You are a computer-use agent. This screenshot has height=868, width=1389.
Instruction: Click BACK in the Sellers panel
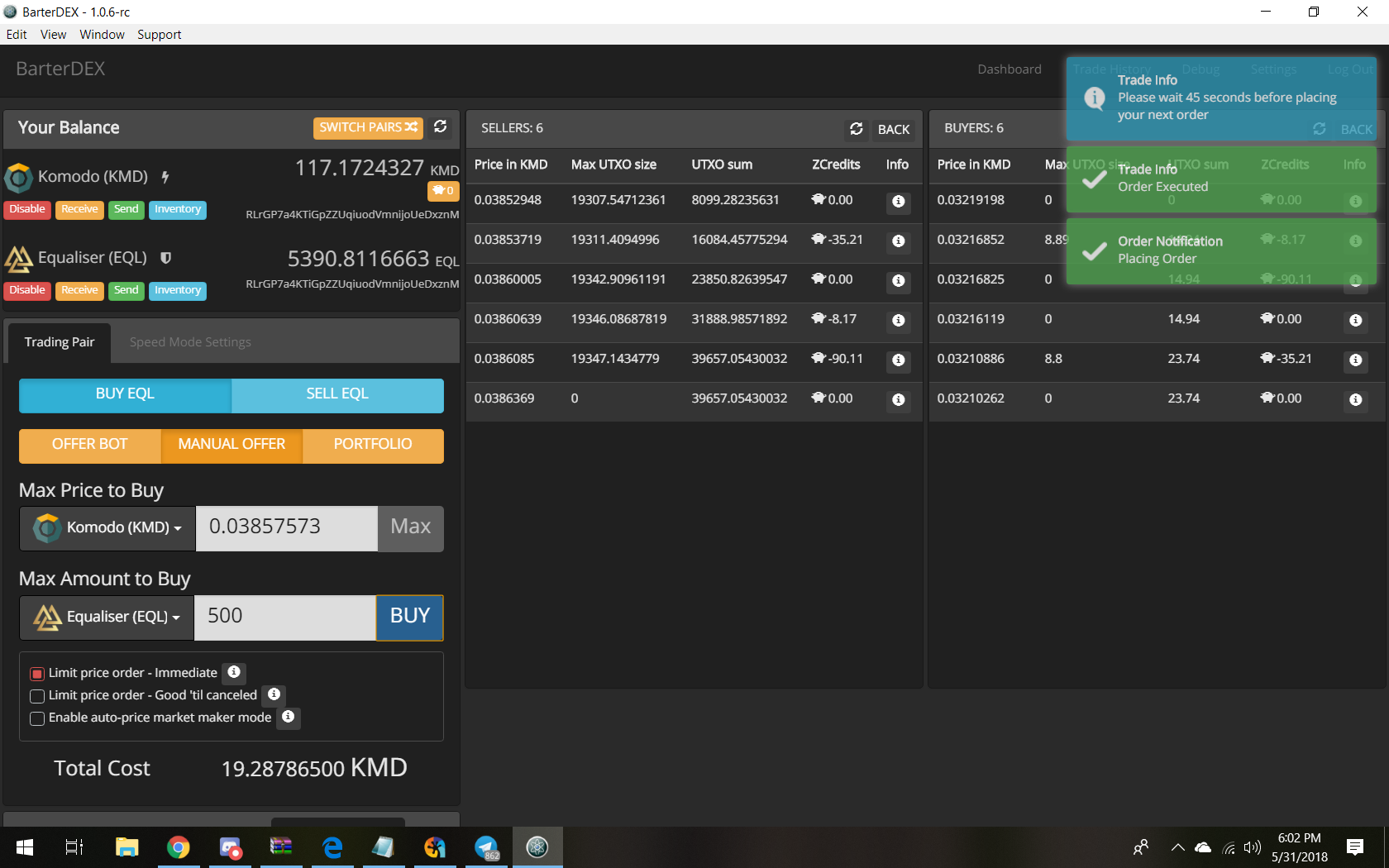(x=894, y=129)
